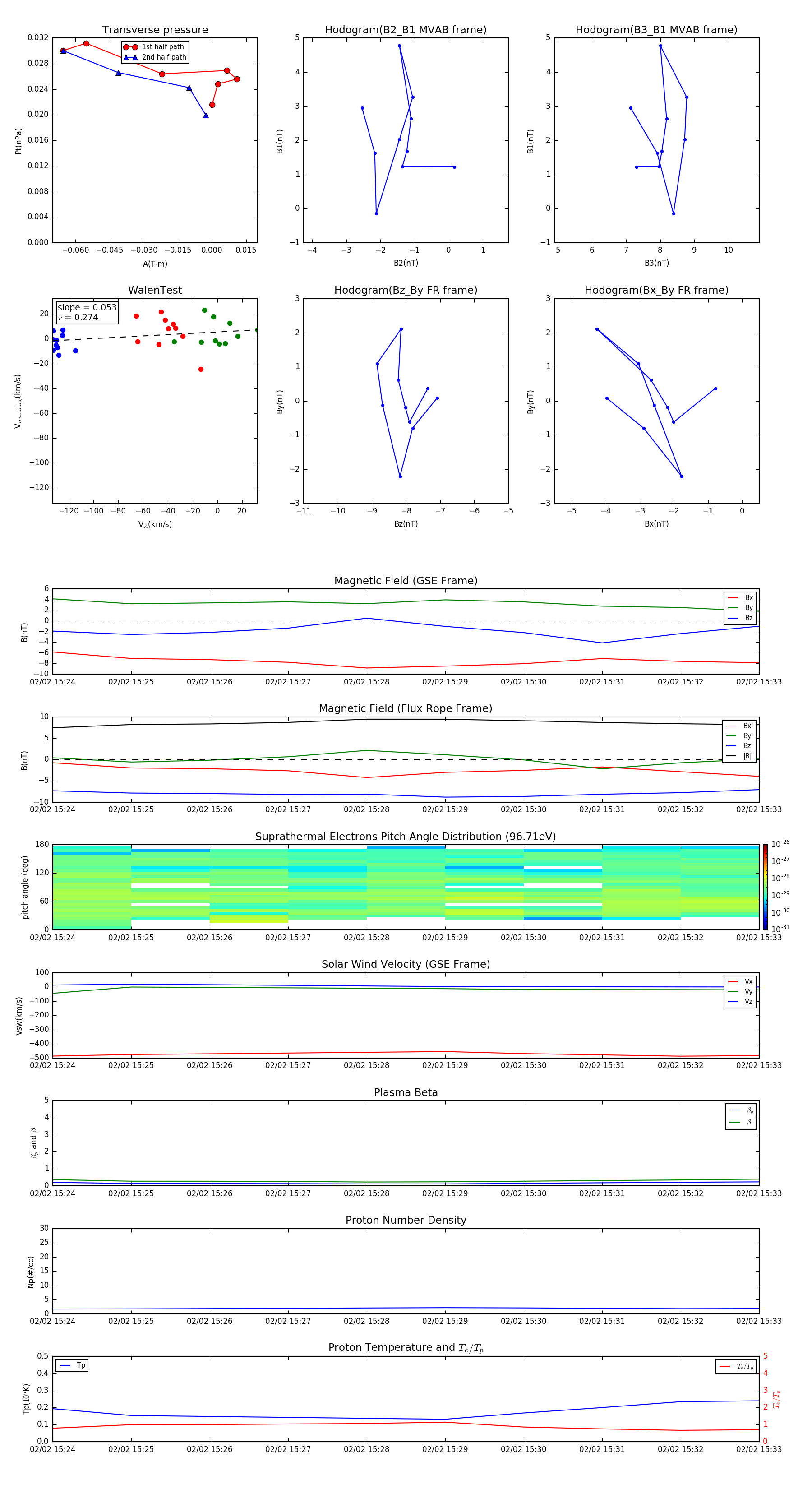Screen dimensions: 812x1489
Task: Click the 'B3(nT)' x-axis label
Action: pyautogui.click(x=656, y=263)
